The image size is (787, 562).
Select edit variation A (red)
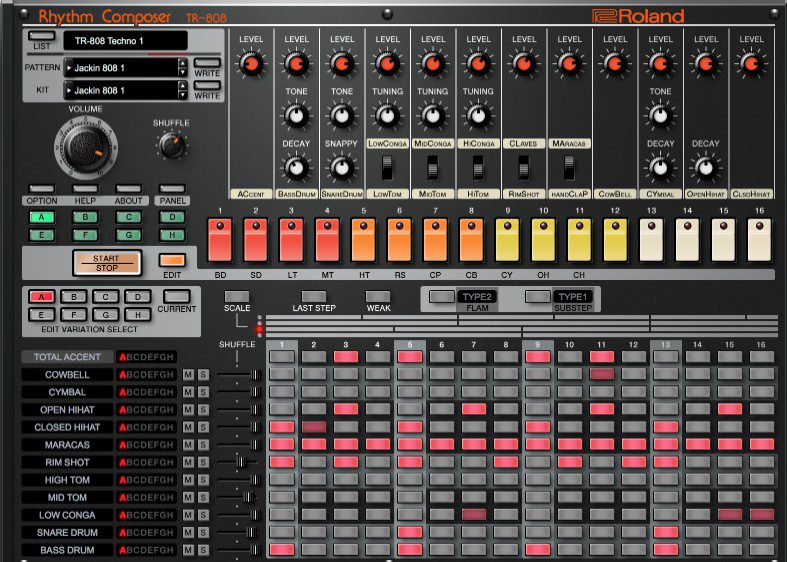tap(42, 297)
